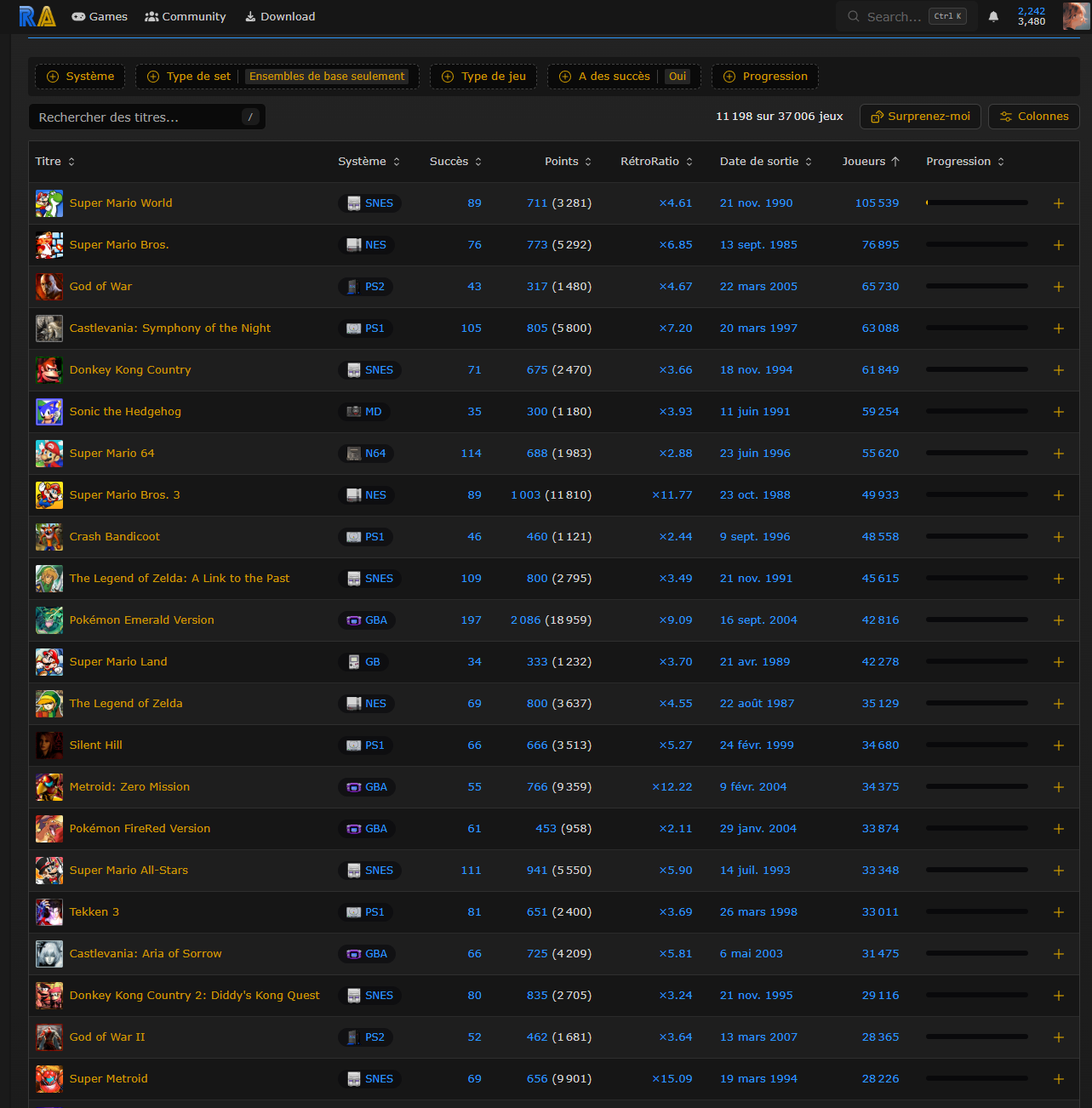Click plus icon for Silent Hill row

[1059, 745]
